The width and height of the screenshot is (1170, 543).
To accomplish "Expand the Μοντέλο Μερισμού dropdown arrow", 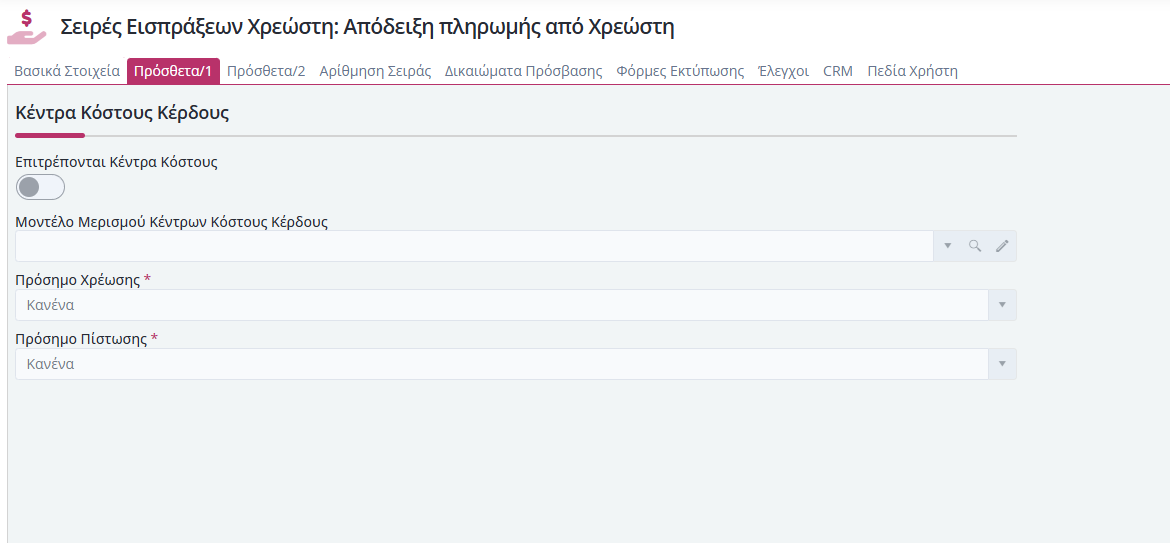I will 948,246.
